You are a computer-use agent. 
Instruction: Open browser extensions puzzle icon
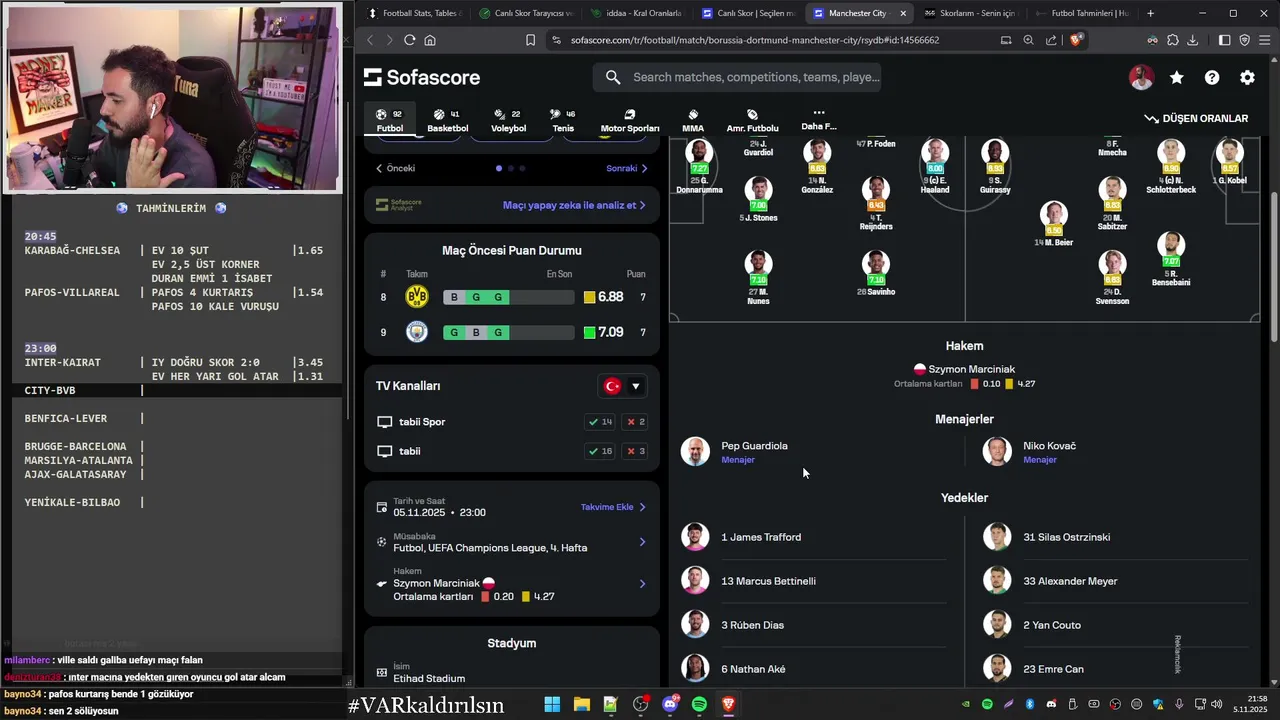[1173, 40]
